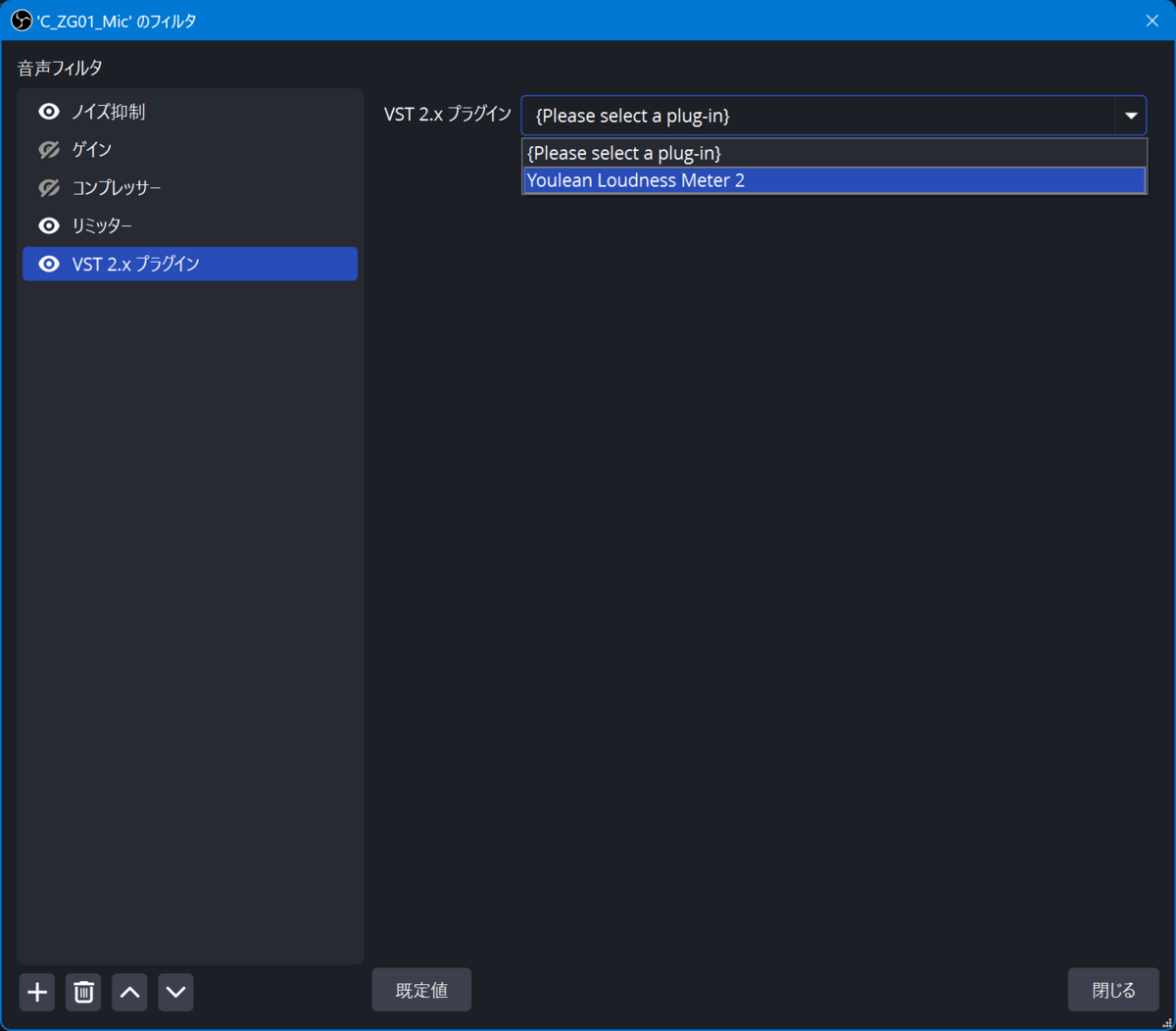Delete selected filter with trash icon

click(83, 992)
